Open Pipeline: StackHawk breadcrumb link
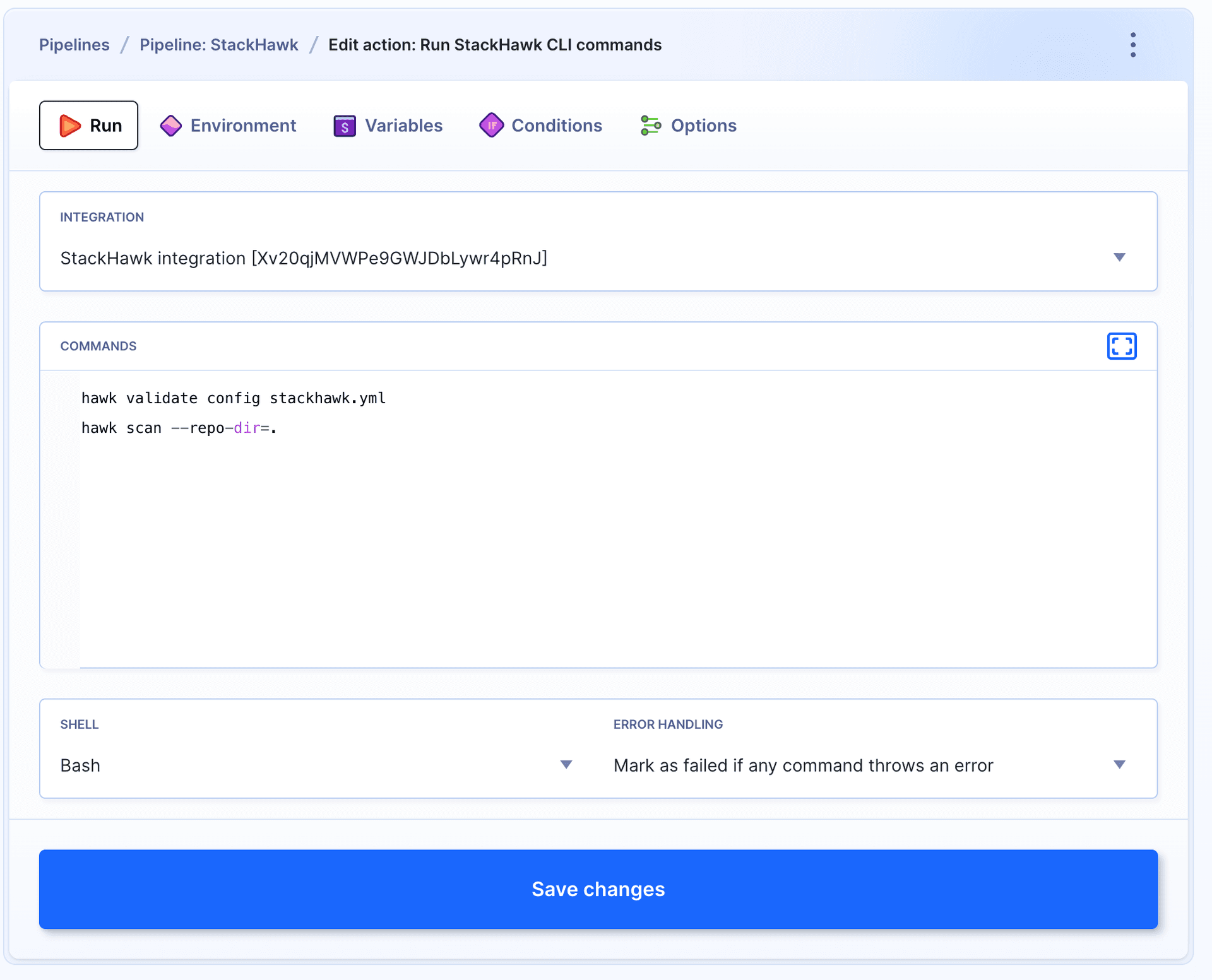 218,45
